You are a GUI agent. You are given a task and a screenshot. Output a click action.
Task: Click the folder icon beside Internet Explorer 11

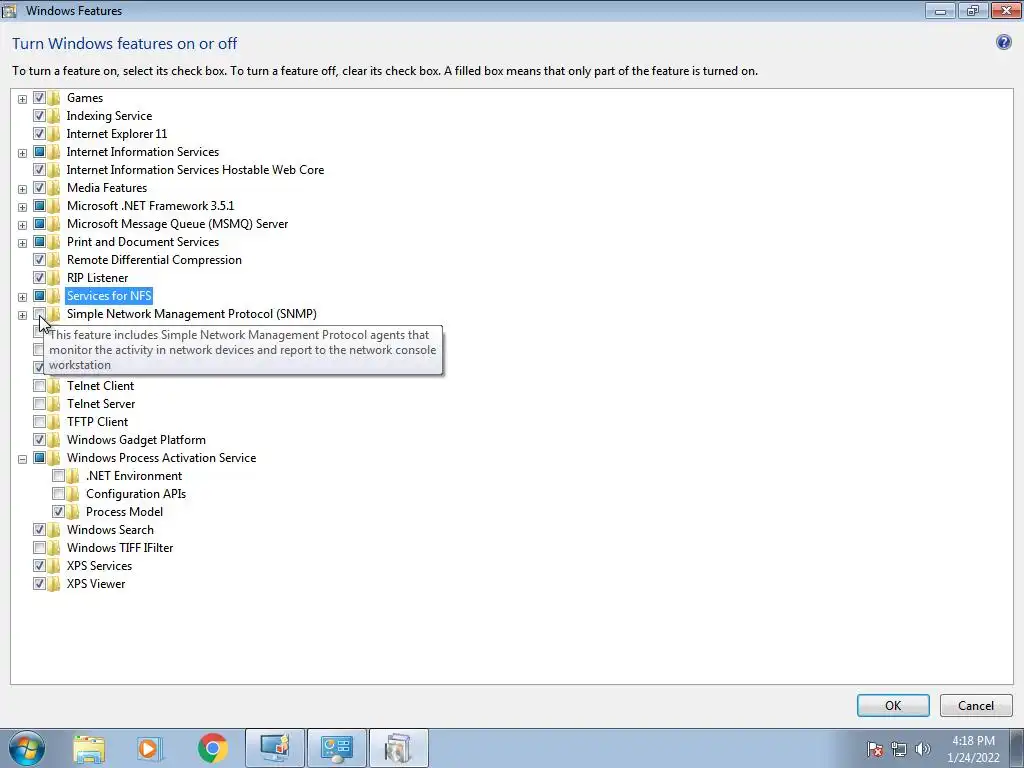coord(54,134)
